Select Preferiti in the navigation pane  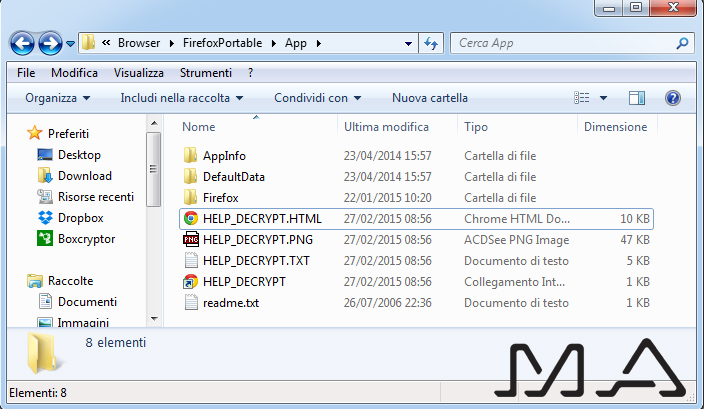tap(68, 134)
